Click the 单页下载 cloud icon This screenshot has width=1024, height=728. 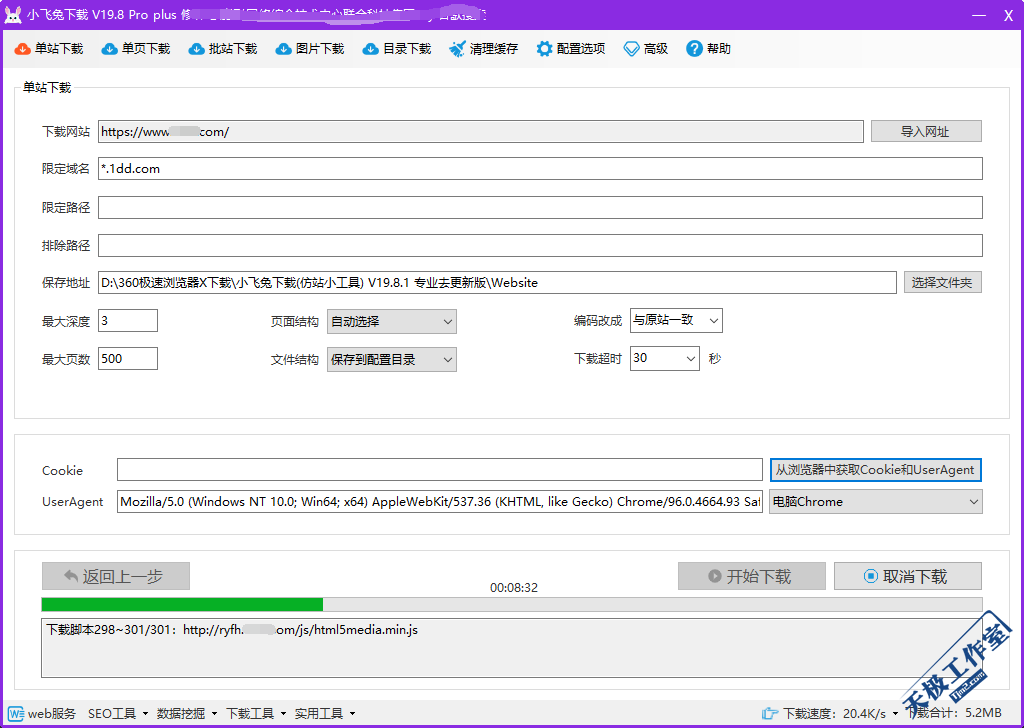coord(109,49)
